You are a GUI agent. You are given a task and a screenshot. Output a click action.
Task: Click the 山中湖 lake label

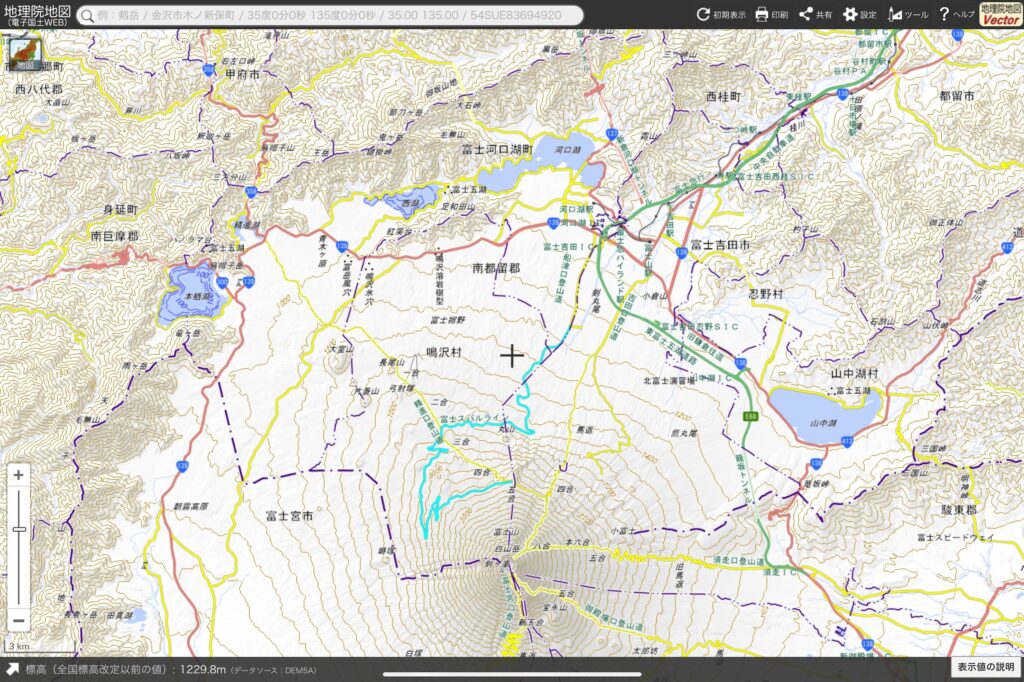pos(823,423)
